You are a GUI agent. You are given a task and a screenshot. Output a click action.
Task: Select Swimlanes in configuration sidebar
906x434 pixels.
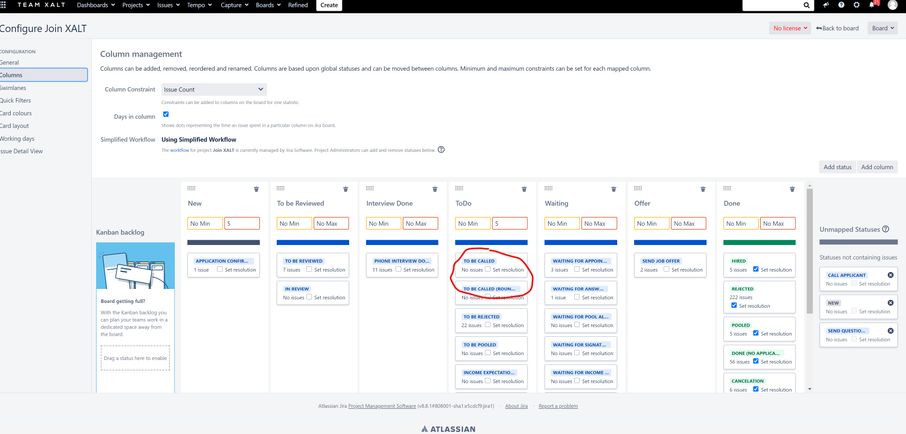13,88
